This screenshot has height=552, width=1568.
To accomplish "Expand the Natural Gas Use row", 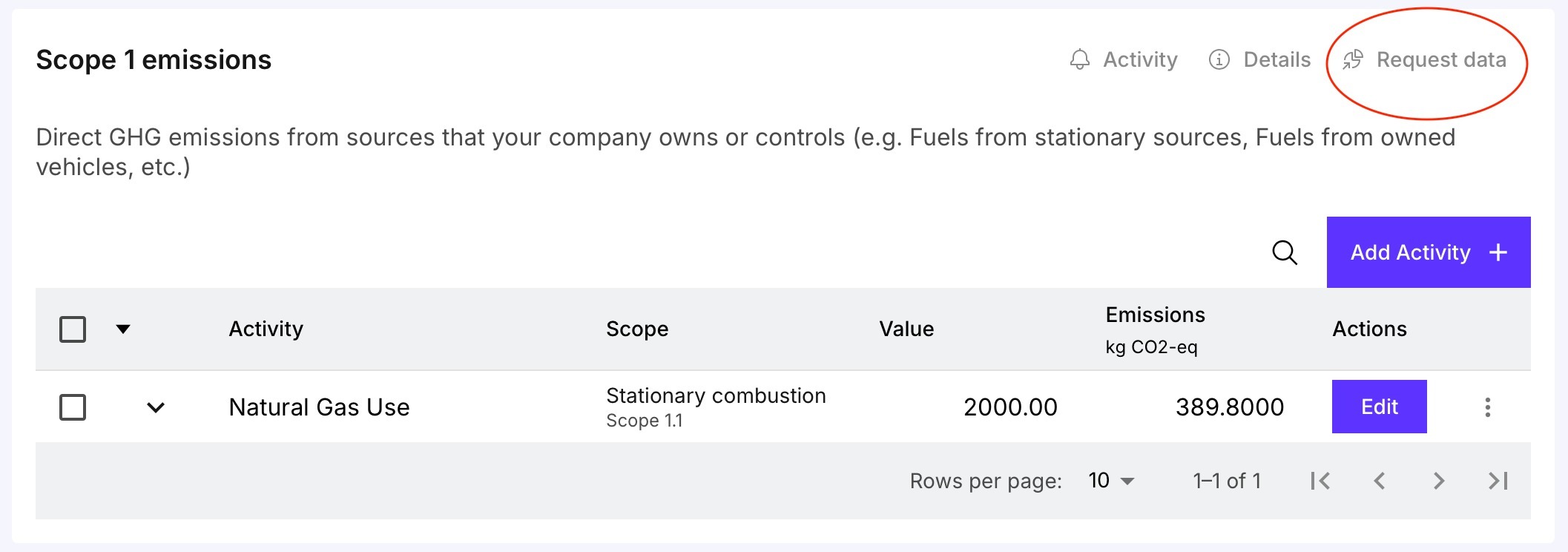I will 156,407.
